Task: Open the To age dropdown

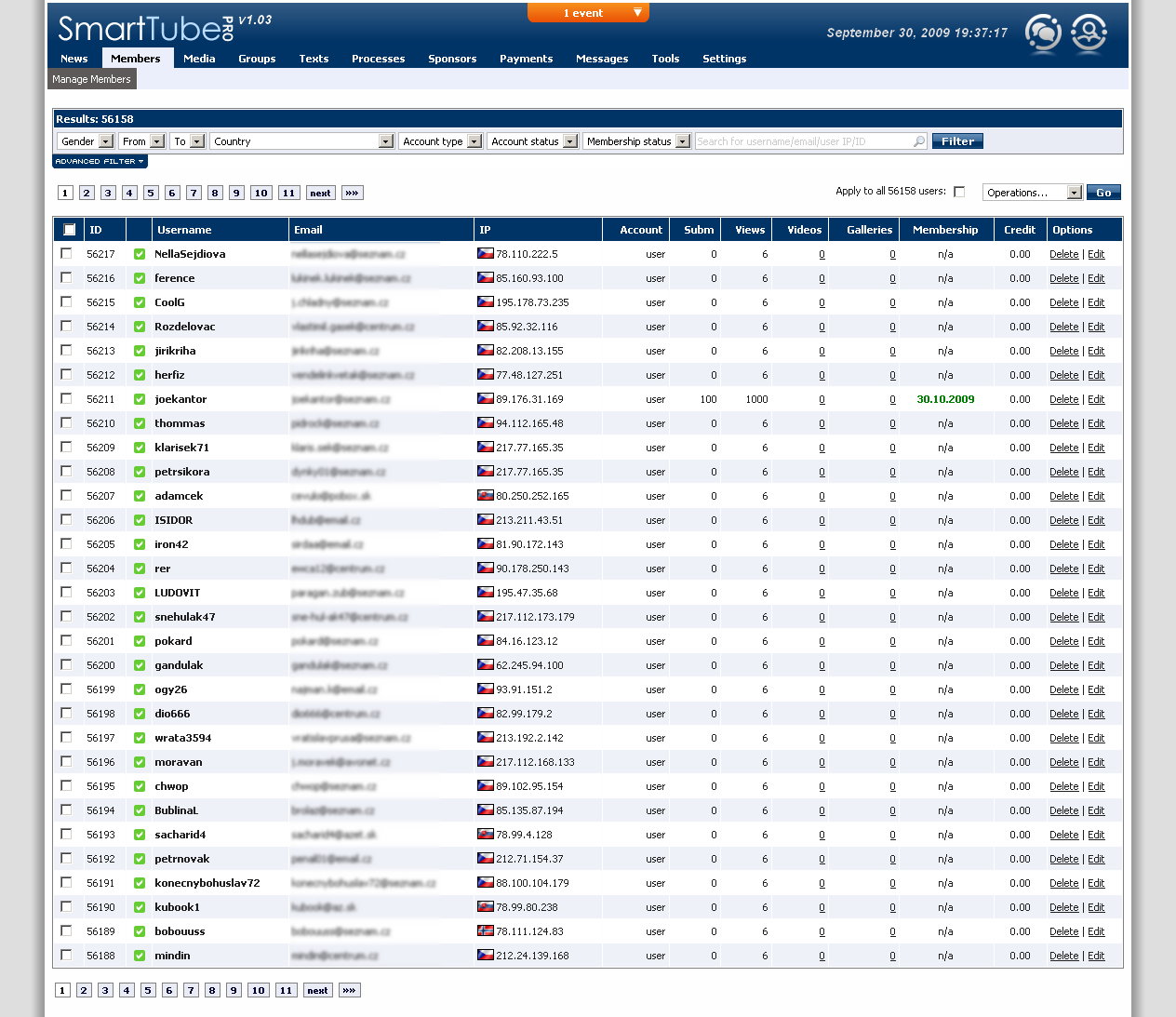Action: (x=187, y=141)
